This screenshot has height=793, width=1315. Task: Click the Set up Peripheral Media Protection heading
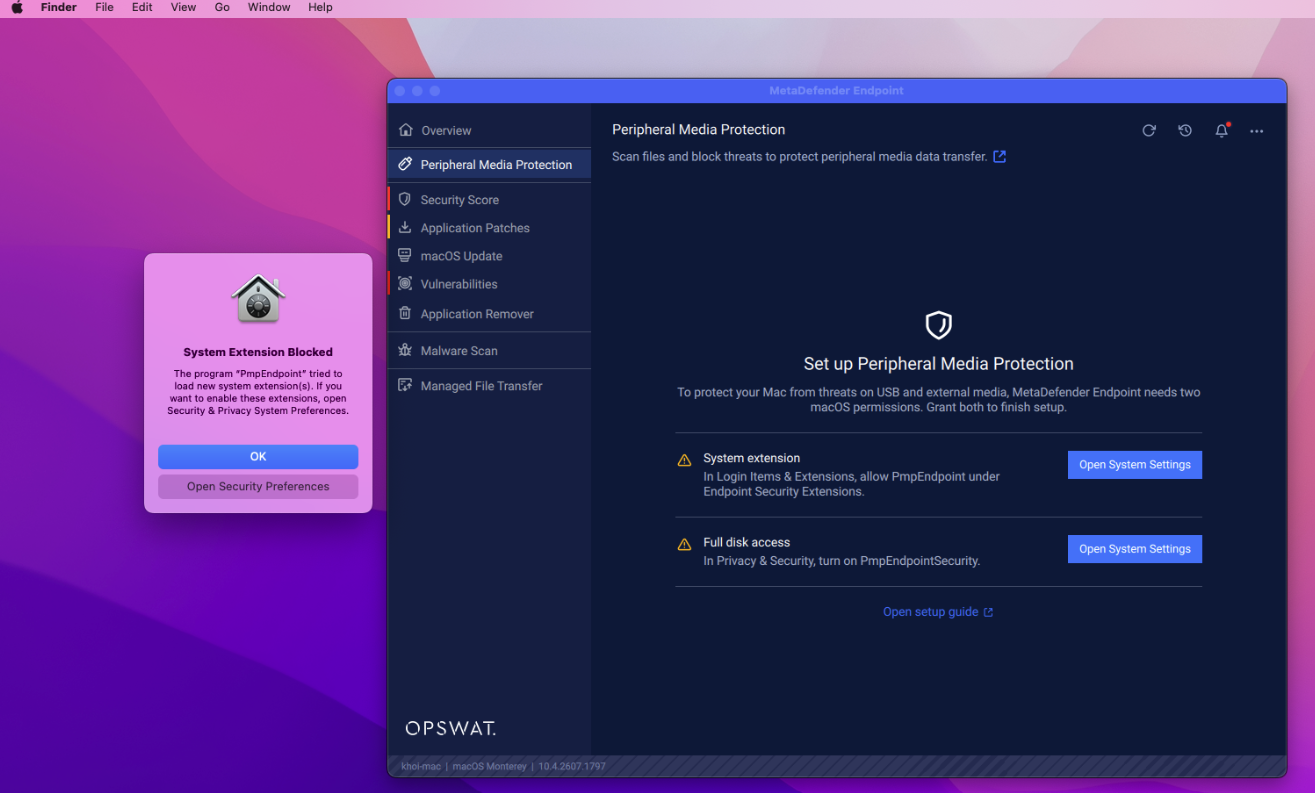point(938,364)
